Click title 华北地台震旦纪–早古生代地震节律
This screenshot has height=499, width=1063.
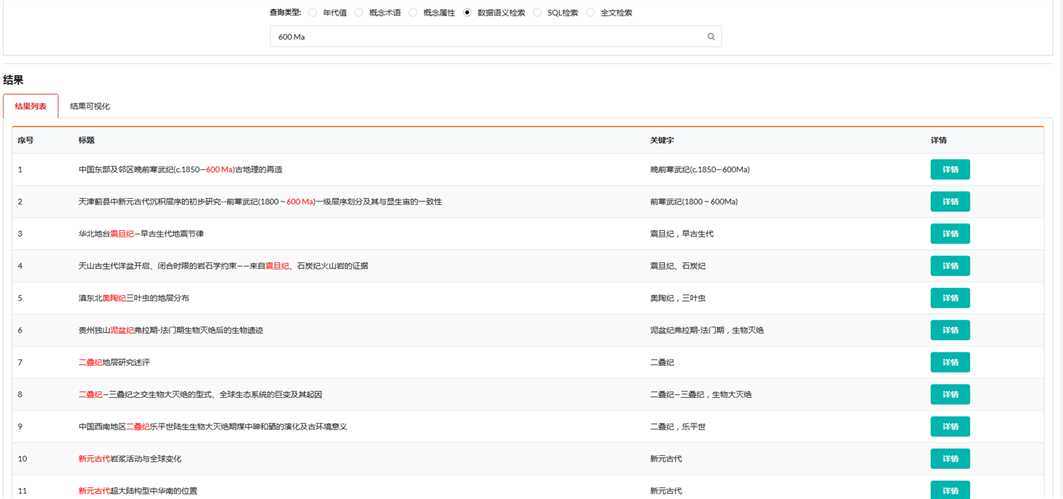tap(141, 234)
